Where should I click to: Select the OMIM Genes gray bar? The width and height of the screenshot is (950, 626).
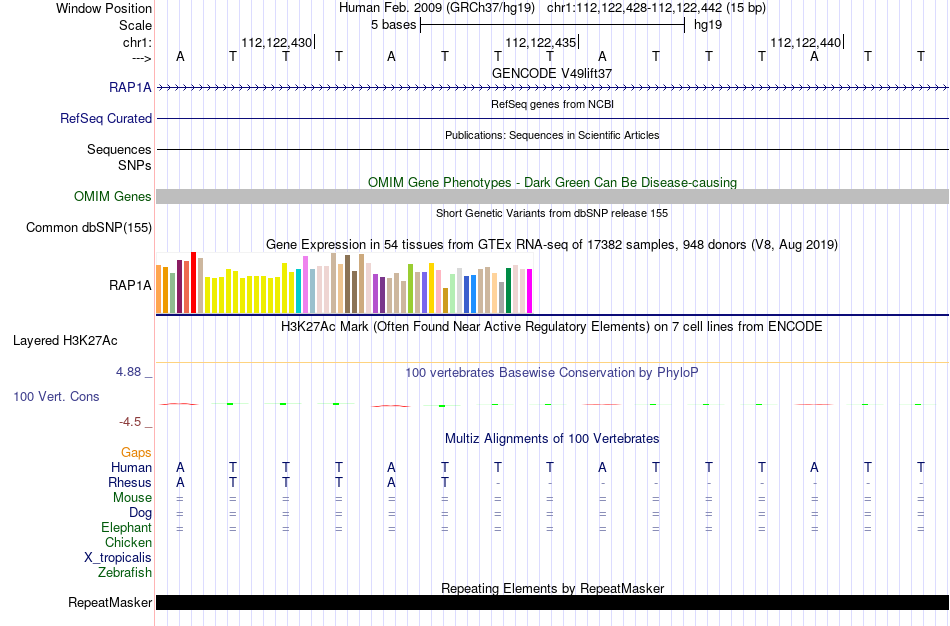coord(553,196)
